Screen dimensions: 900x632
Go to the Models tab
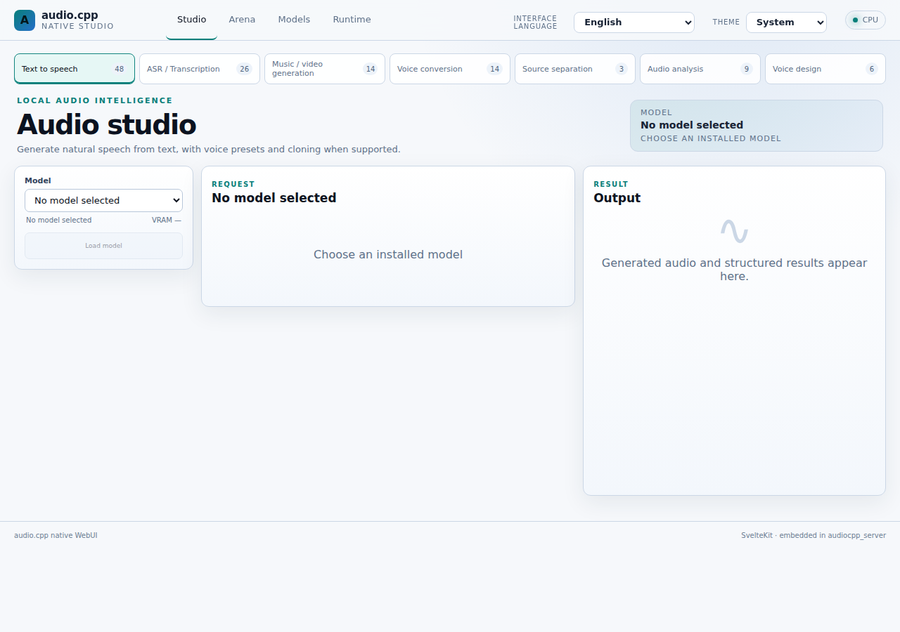click(294, 20)
